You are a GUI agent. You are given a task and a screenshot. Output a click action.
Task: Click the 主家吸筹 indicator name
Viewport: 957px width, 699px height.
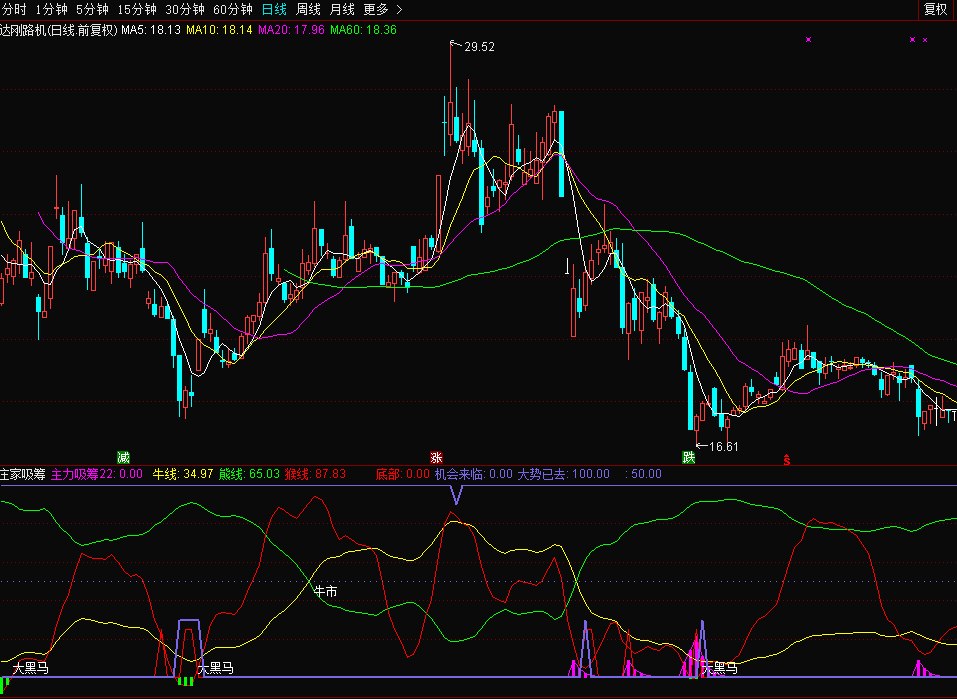[23, 473]
